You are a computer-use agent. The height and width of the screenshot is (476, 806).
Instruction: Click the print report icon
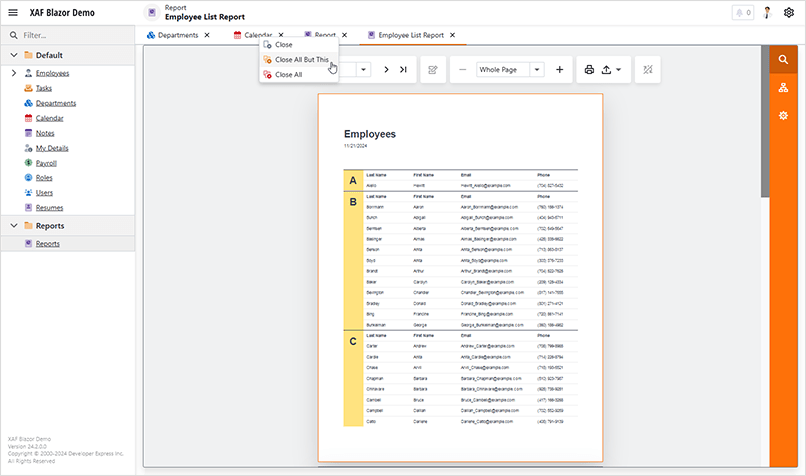(x=589, y=70)
